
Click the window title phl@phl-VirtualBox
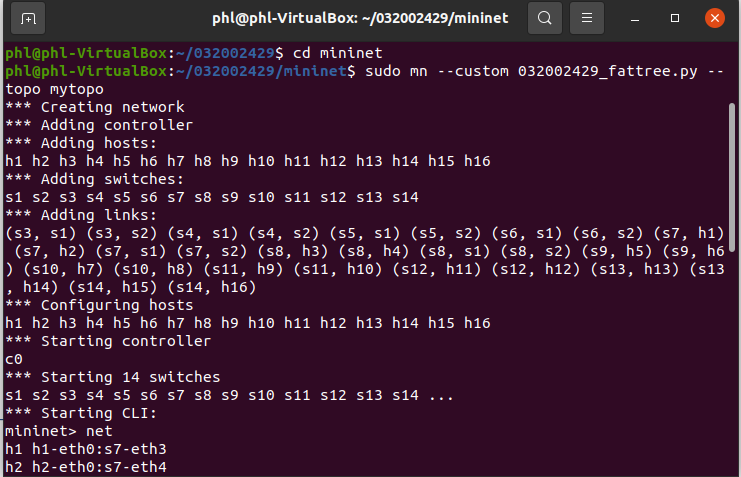(360, 18)
